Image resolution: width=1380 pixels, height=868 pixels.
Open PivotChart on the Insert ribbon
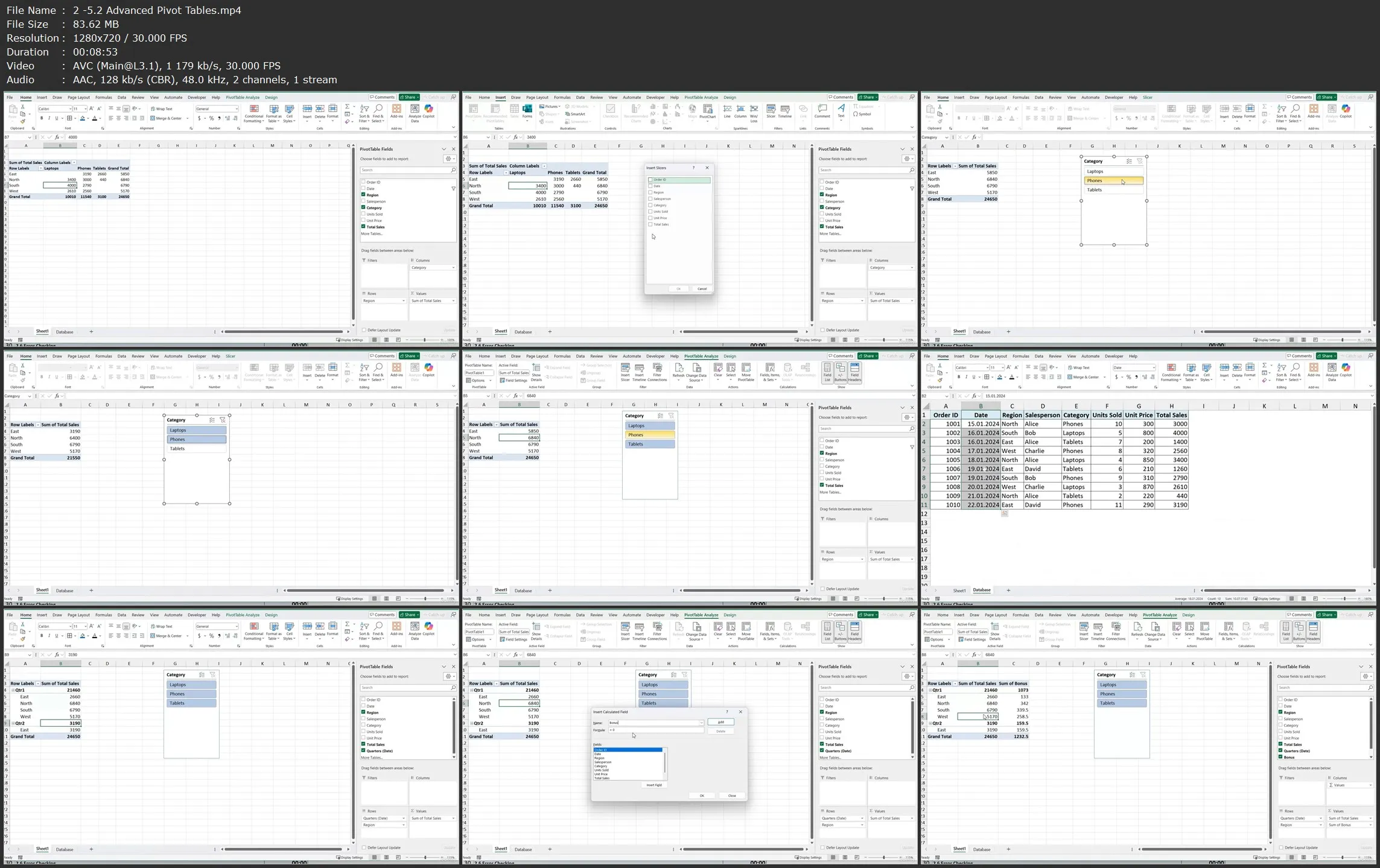707,112
